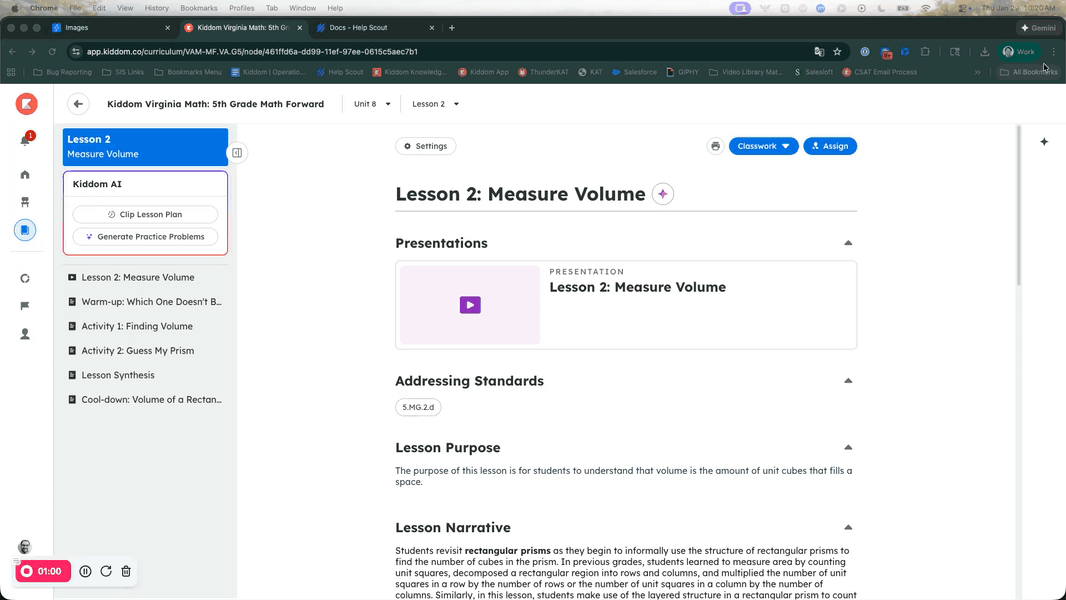The width and height of the screenshot is (1066, 600).
Task: Collapse the Lesson Purpose section
Action: (848, 447)
